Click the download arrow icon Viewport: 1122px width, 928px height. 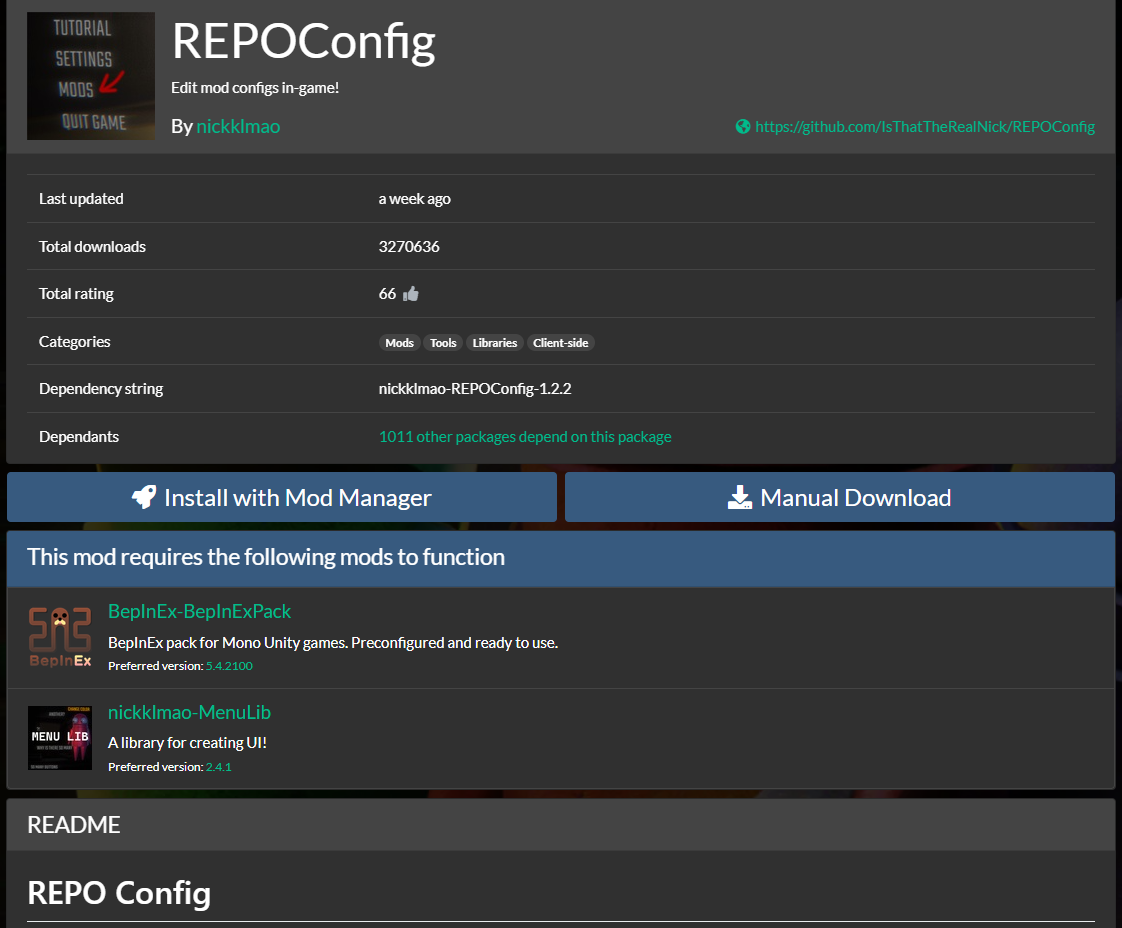click(x=740, y=497)
